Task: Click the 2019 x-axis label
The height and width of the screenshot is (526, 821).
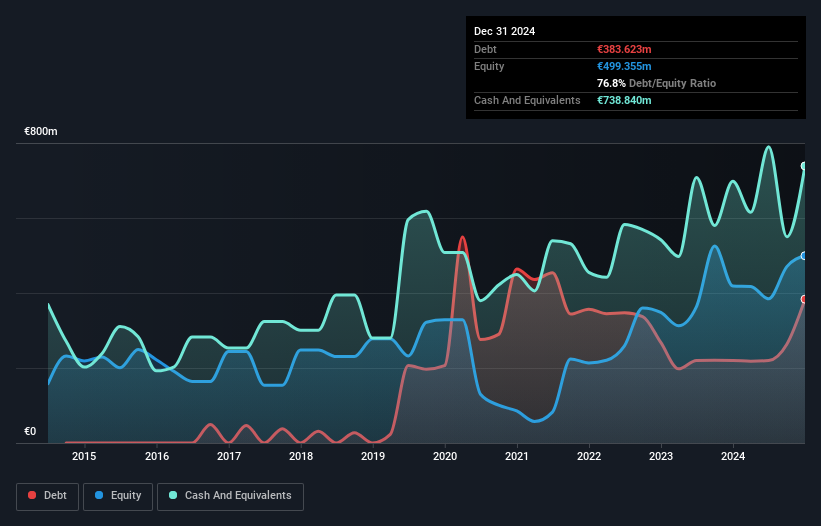Action: 373,456
